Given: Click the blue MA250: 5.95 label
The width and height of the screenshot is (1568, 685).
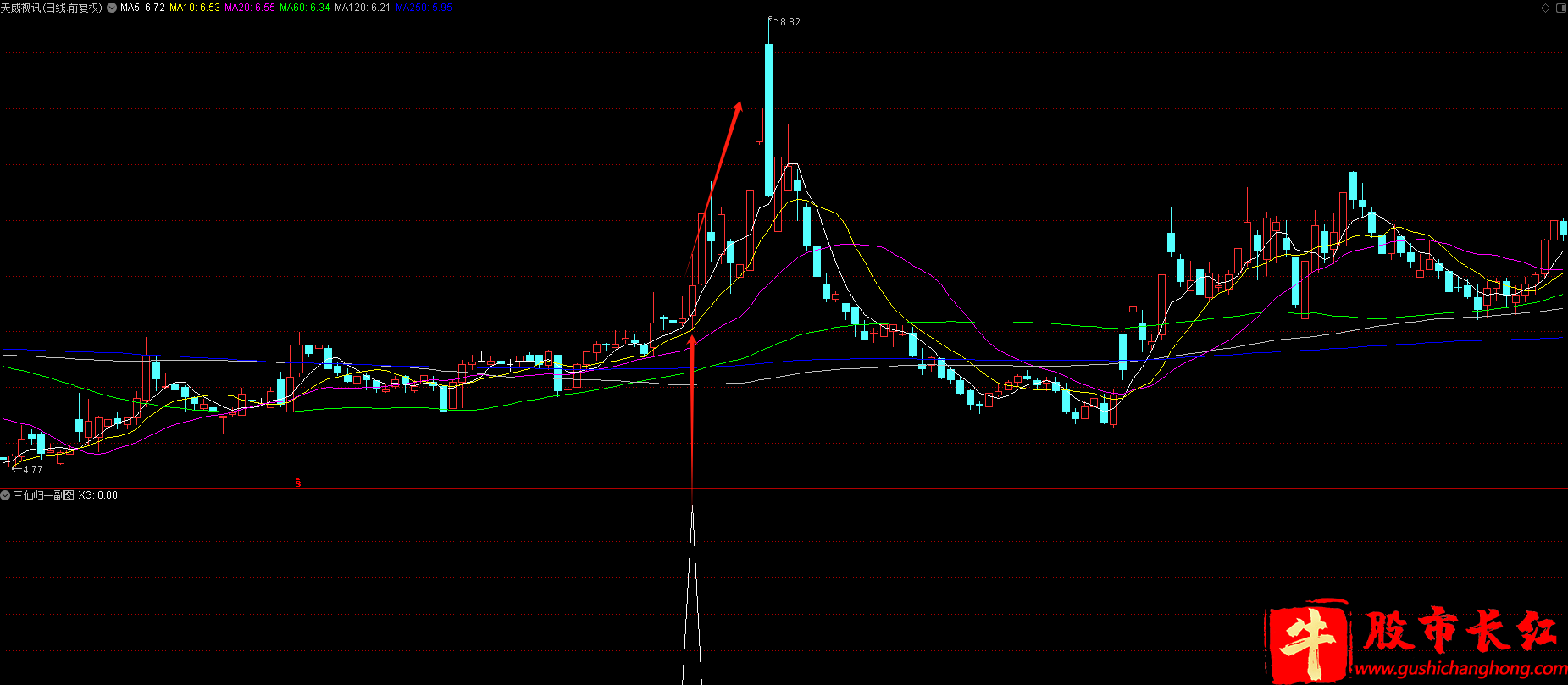Looking at the screenshot, I should click(x=424, y=8).
